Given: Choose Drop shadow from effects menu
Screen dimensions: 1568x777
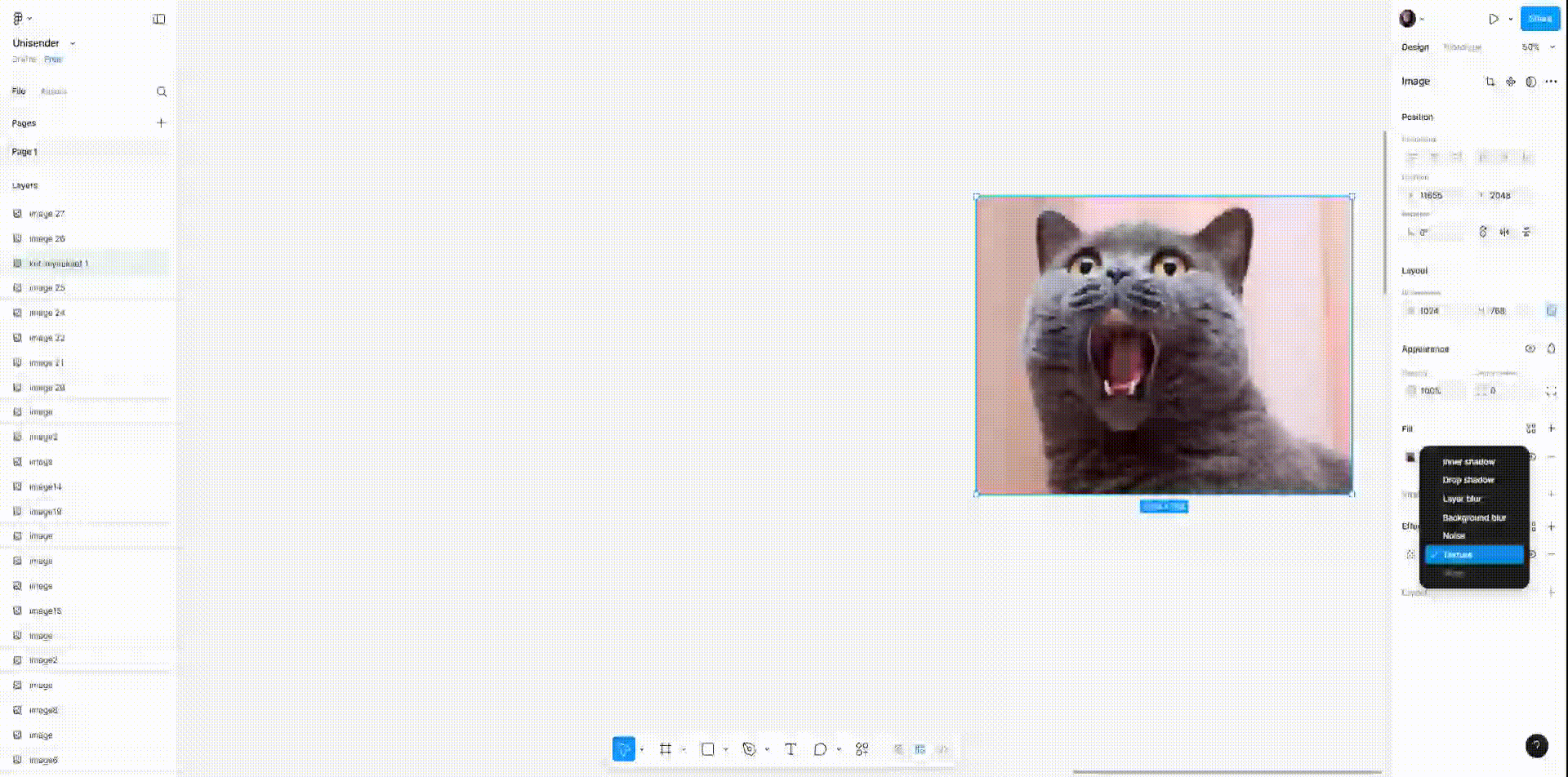Looking at the screenshot, I should pyautogui.click(x=1468, y=480).
